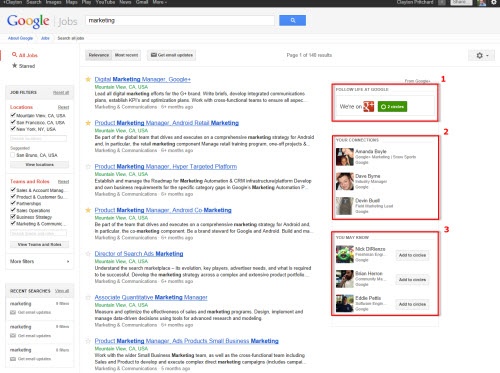
Task: Click the teams and roles filter text box
Action: coord(38,234)
